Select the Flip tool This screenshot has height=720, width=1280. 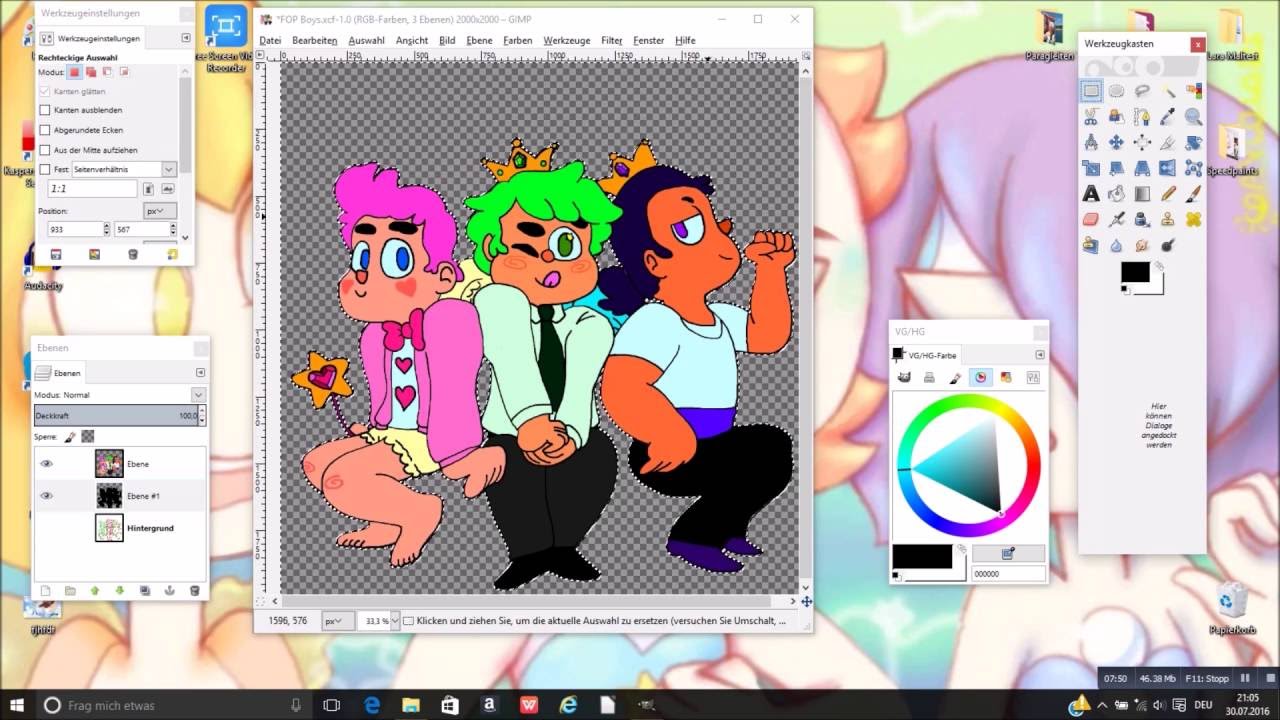pyautogui.click(x=1167, y=168)
